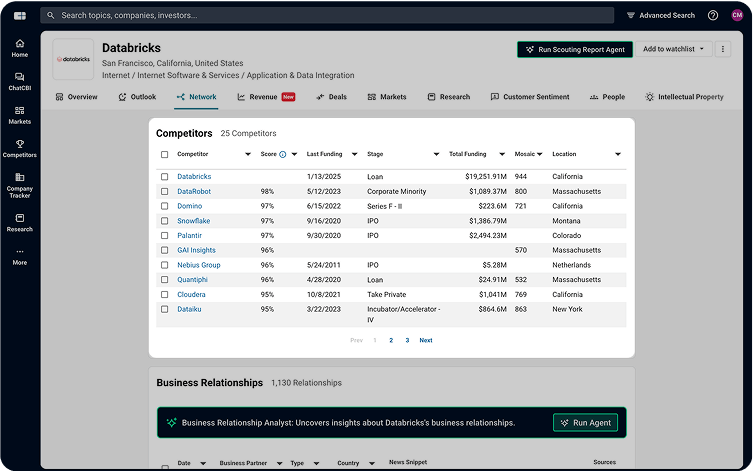Click the Home icon in the sidebar
753x471 pixels.
[20, 47]
